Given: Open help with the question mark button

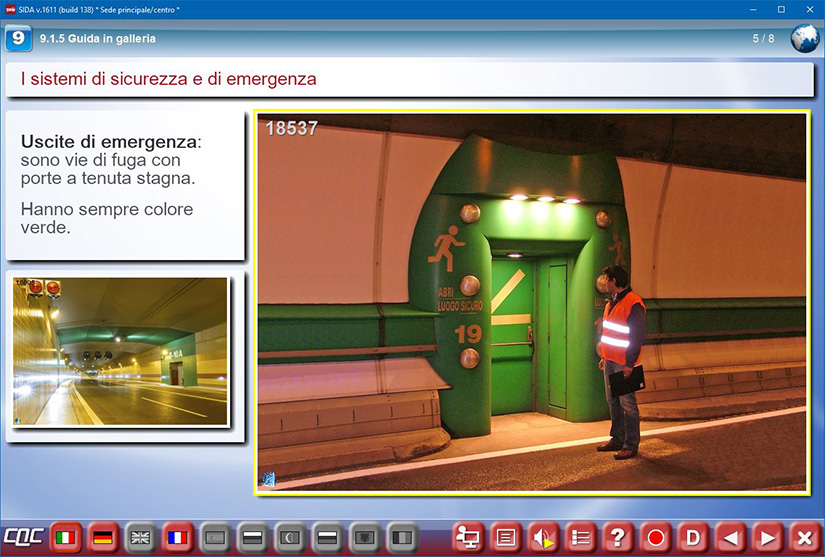Looking at the screenshot, I should tap(618, 537).
